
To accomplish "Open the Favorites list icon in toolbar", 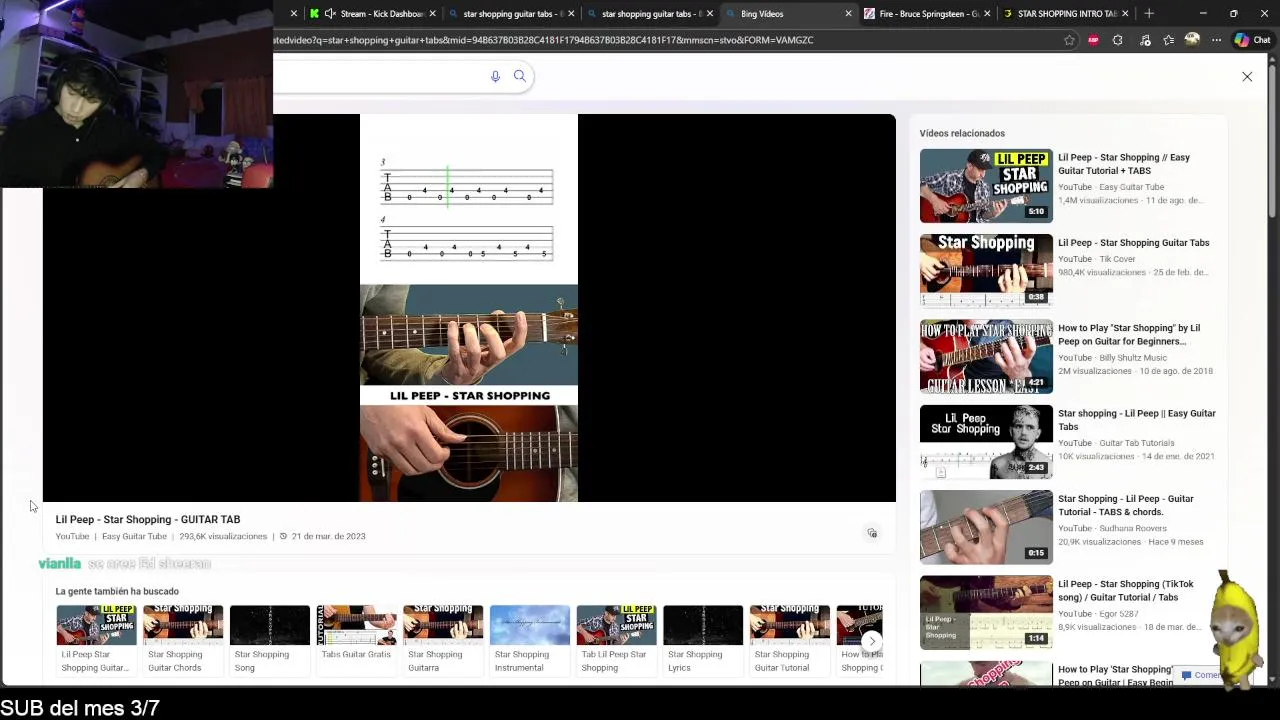I will coord(1168,40).
